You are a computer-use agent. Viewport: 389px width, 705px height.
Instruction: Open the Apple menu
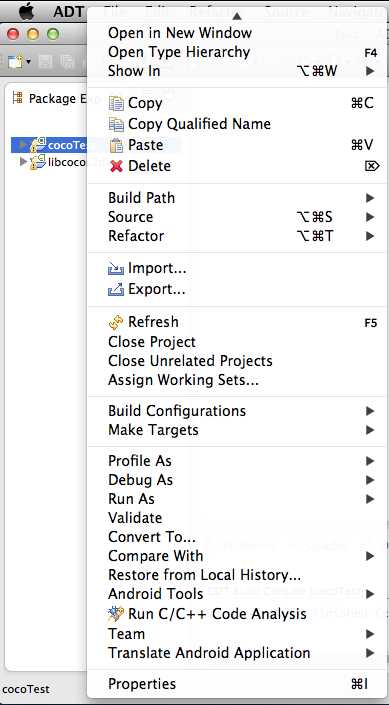coord(27,11)
